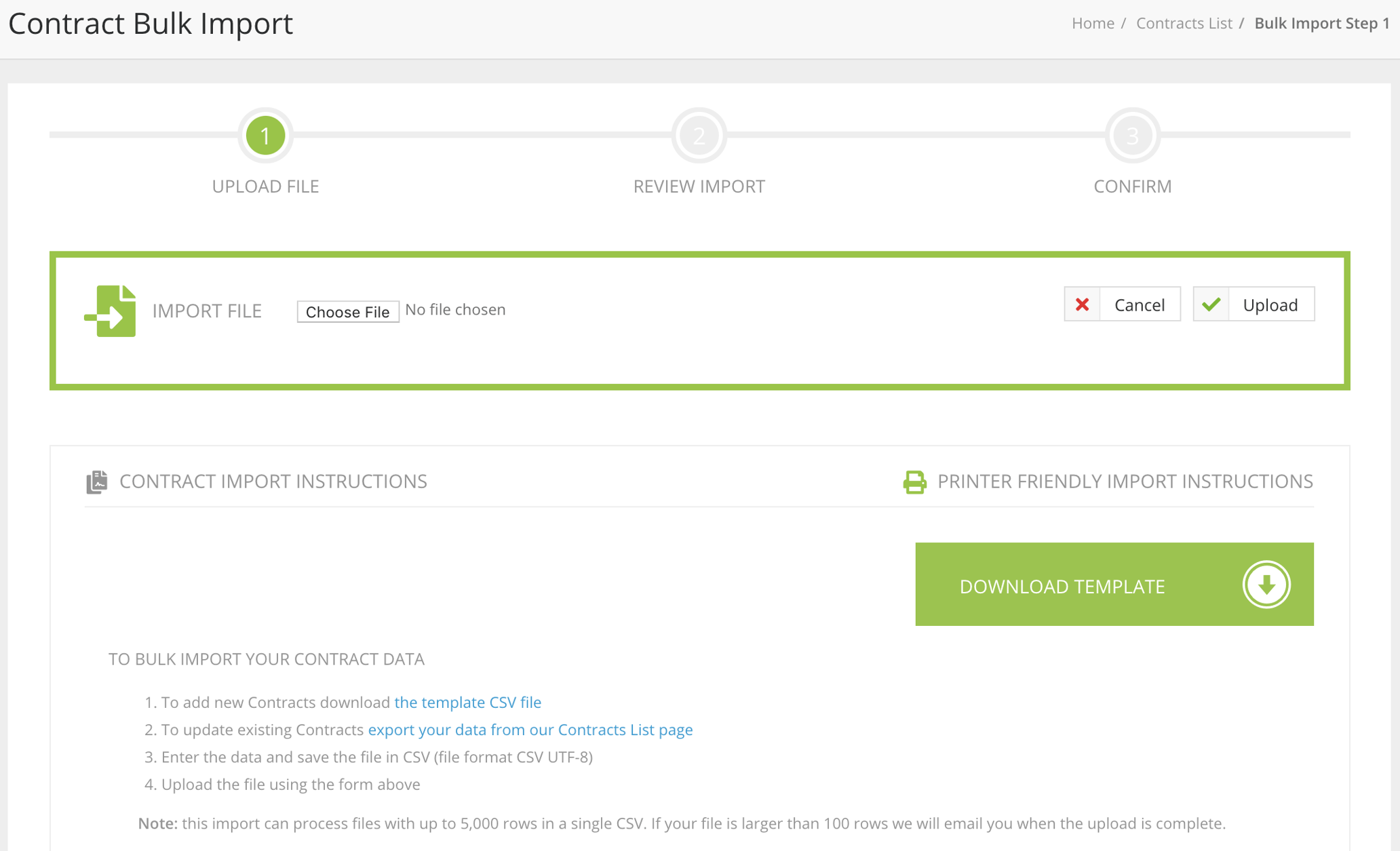Click the Upload File step label
1400x851 pixels.
coord(265,186)
